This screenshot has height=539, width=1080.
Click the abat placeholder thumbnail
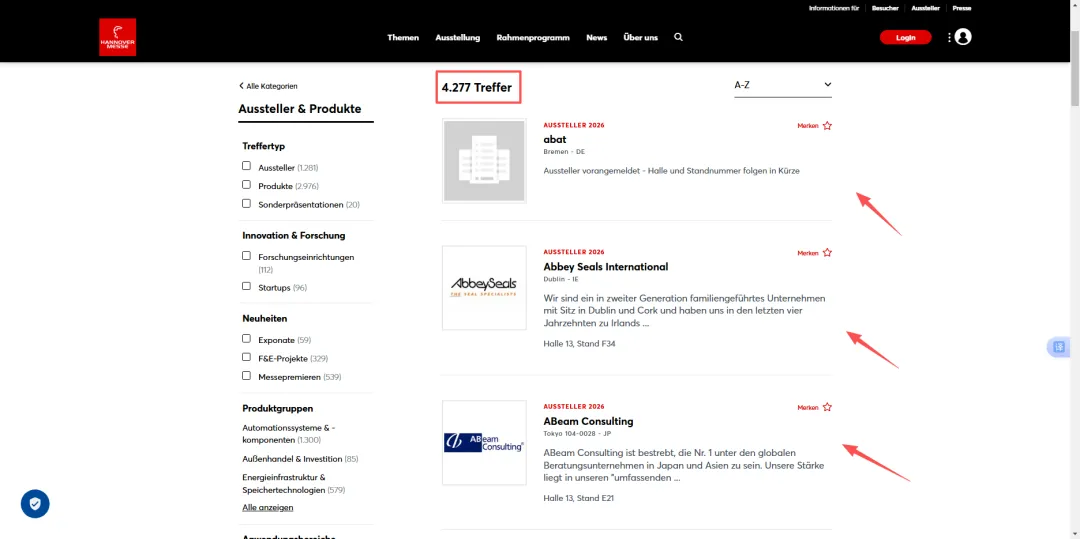(x=484, y=161)
